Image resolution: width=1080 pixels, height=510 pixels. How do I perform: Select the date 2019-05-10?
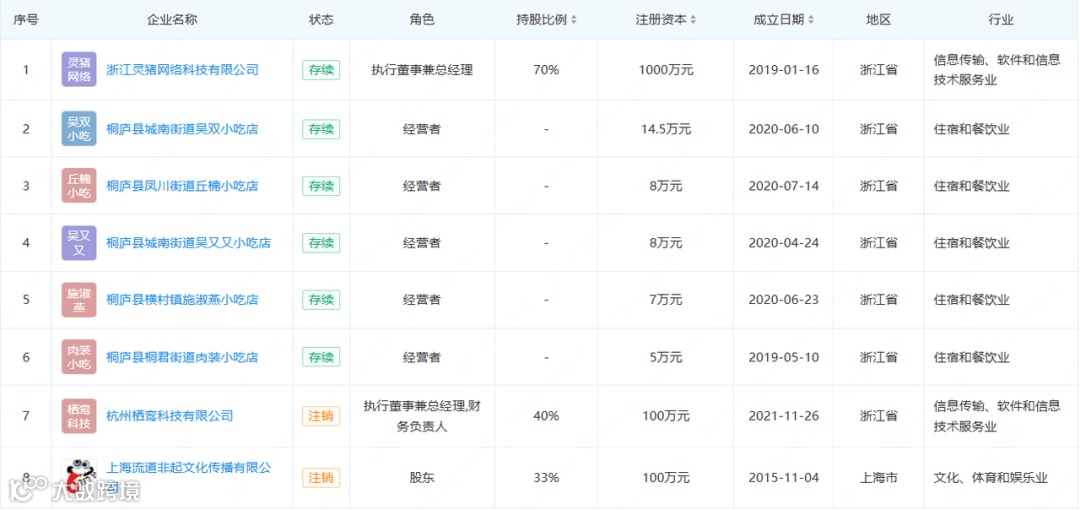(x=784, y=357)
